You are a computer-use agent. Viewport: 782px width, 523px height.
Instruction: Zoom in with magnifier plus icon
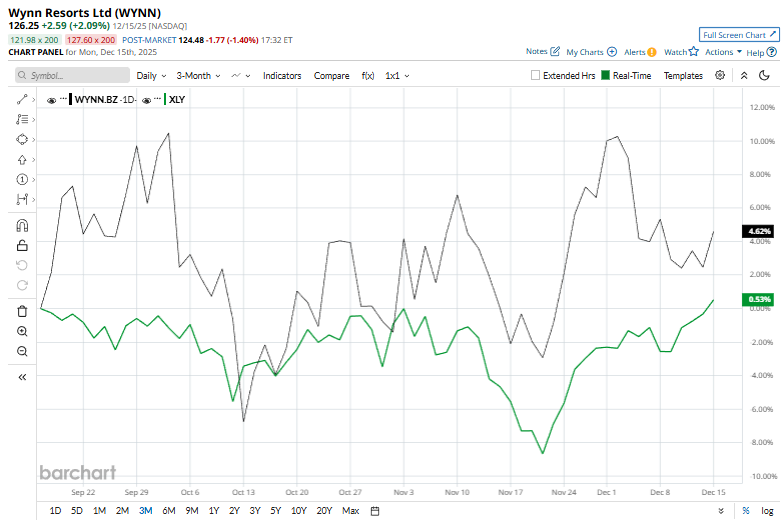[x=22, y=331]
